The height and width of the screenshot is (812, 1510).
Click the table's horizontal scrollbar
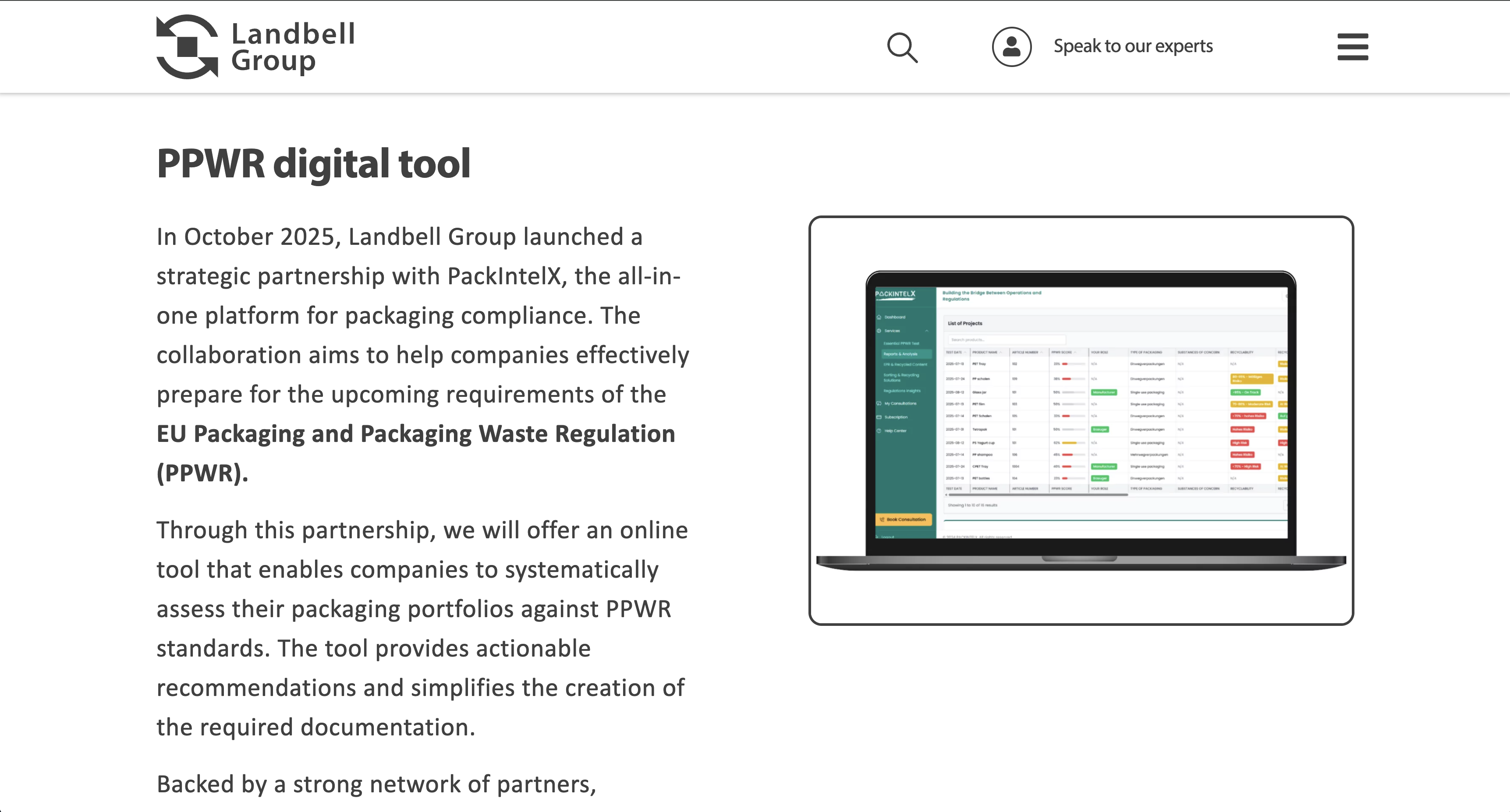click(x=1038, y=495)
